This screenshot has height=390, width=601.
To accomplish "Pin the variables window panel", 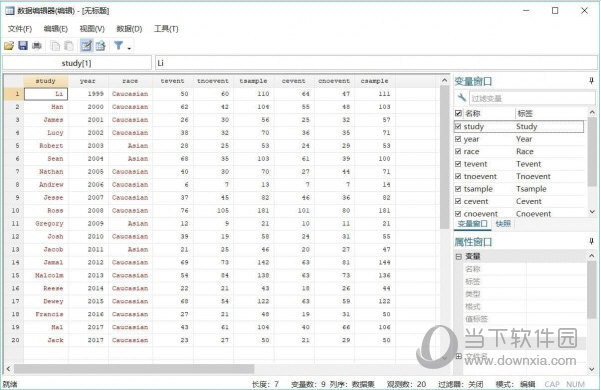I will (591, 81).
